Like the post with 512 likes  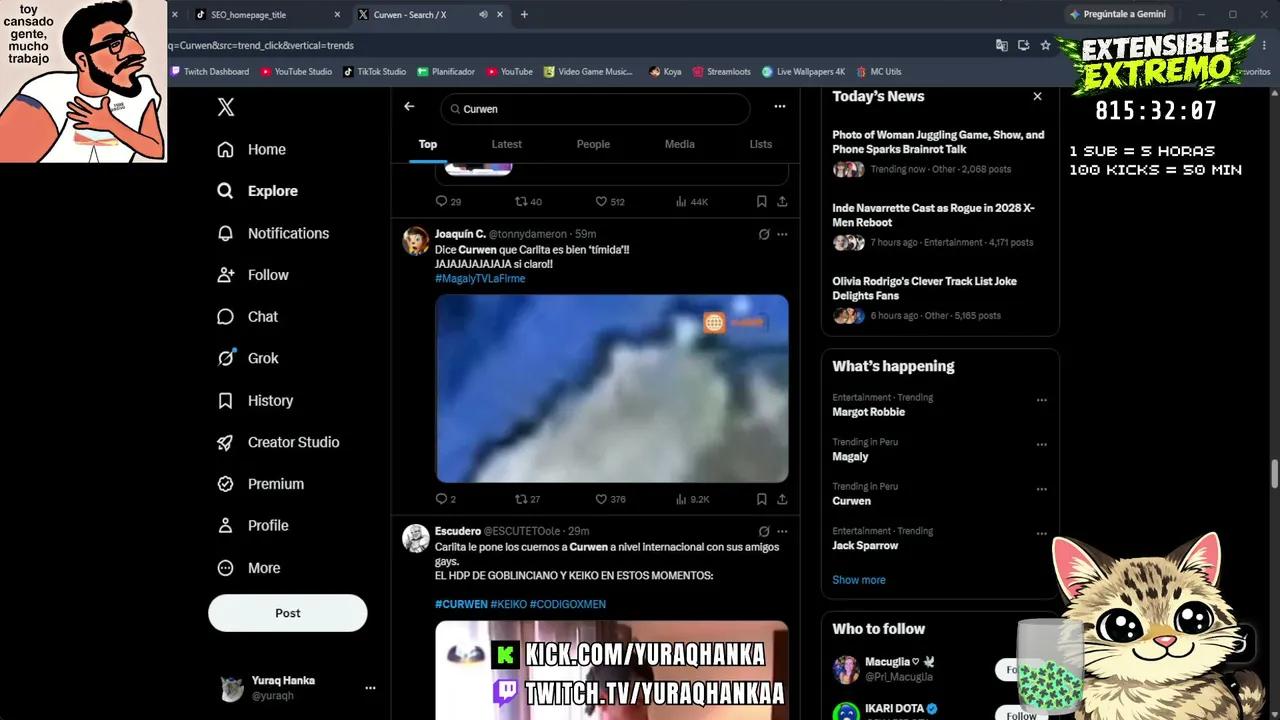[610, 201]
